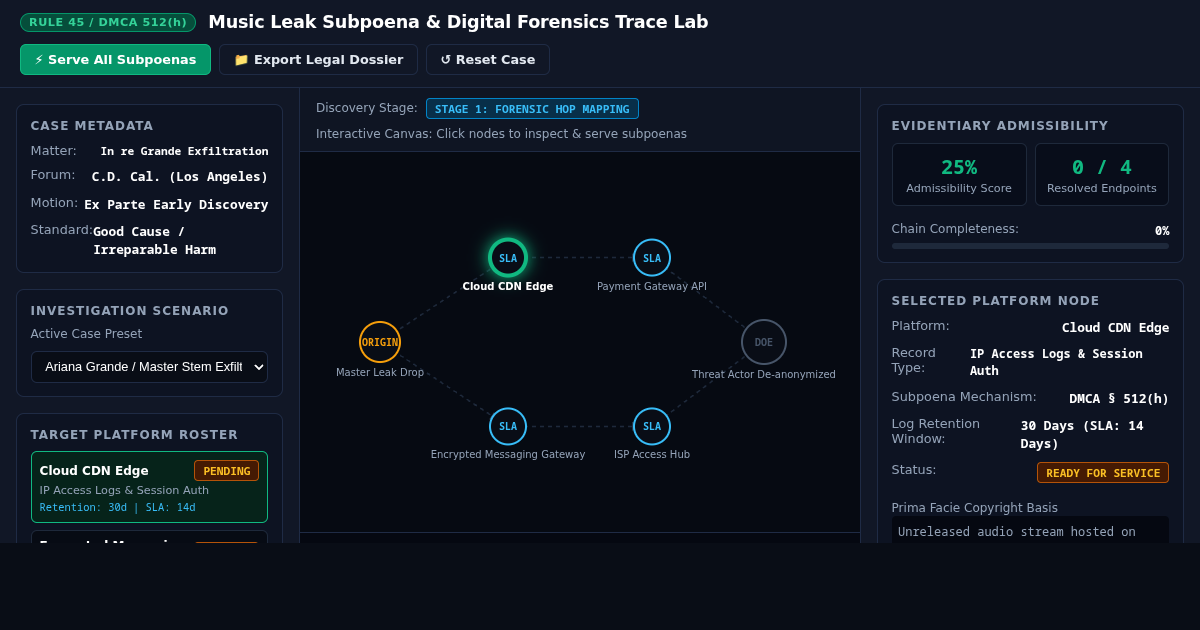Open the Active Case Preset dropdown
Screen dimensions: 1200x630
(x=149, y=367)
